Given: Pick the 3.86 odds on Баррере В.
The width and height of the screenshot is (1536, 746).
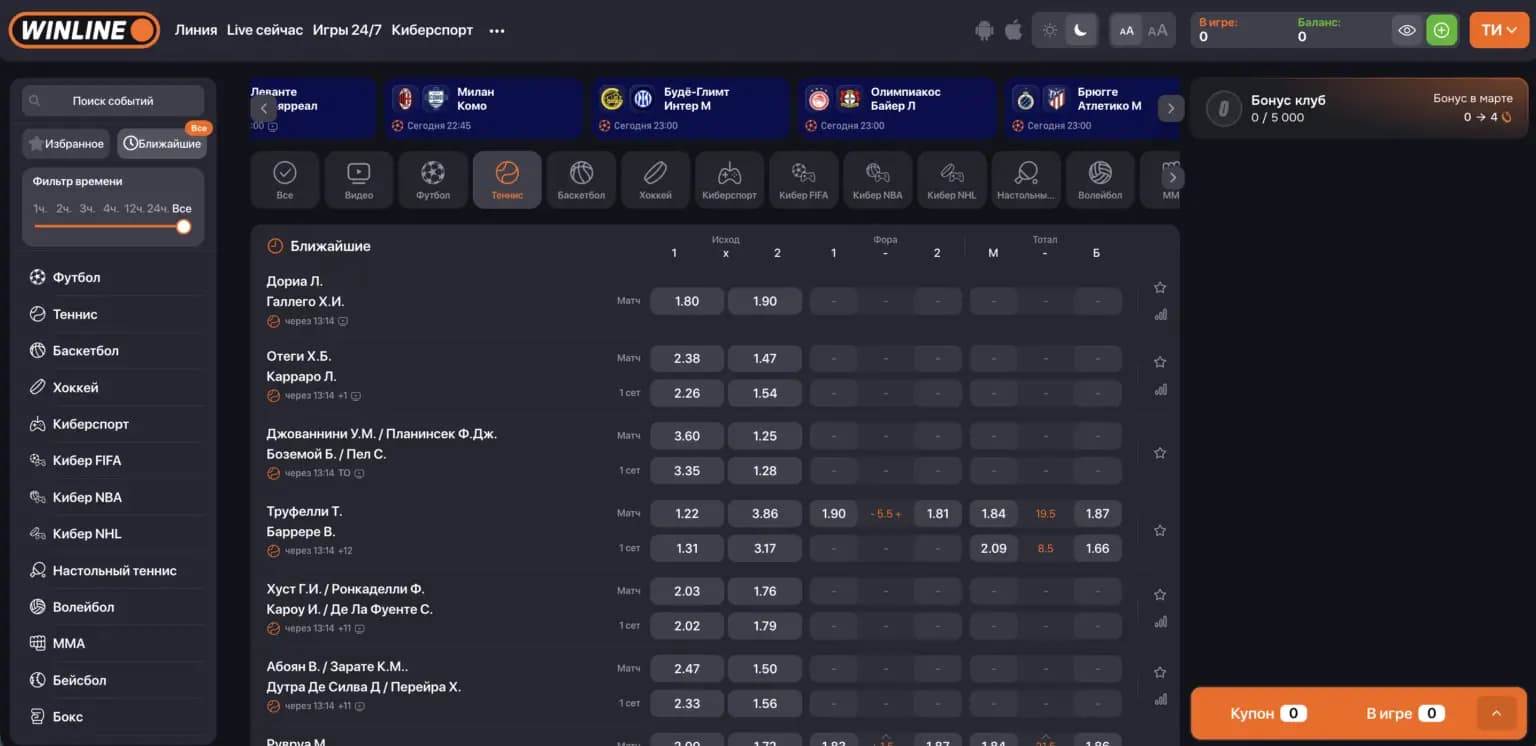Looking at the screenshot, I should 765,513.
